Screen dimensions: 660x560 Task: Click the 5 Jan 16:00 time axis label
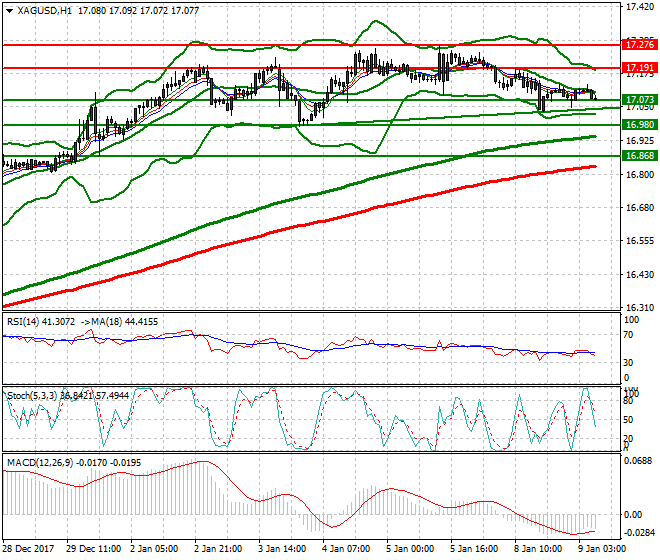(474, 549)
